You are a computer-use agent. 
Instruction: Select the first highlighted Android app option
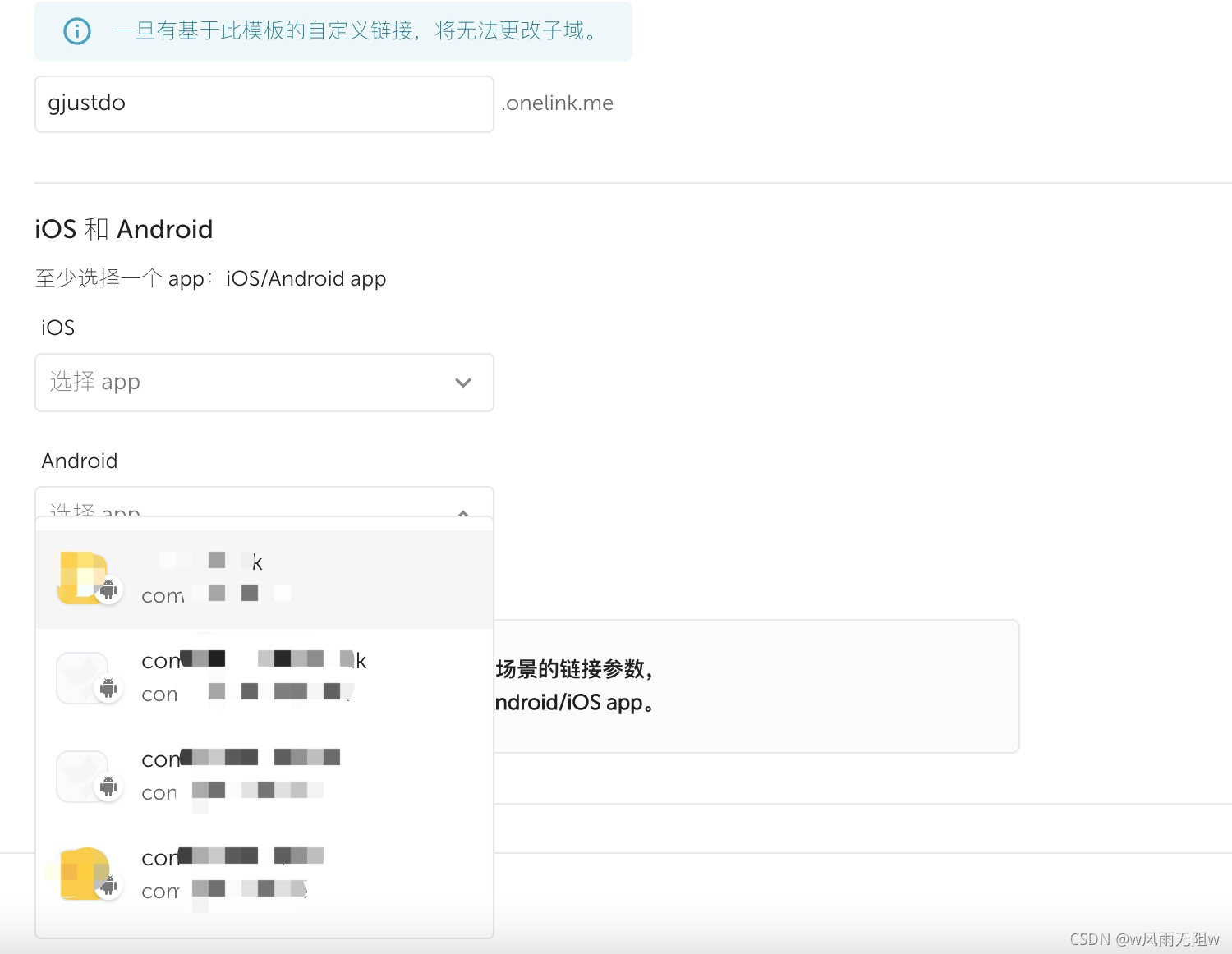pyautogui.click(x=264, y=580)
